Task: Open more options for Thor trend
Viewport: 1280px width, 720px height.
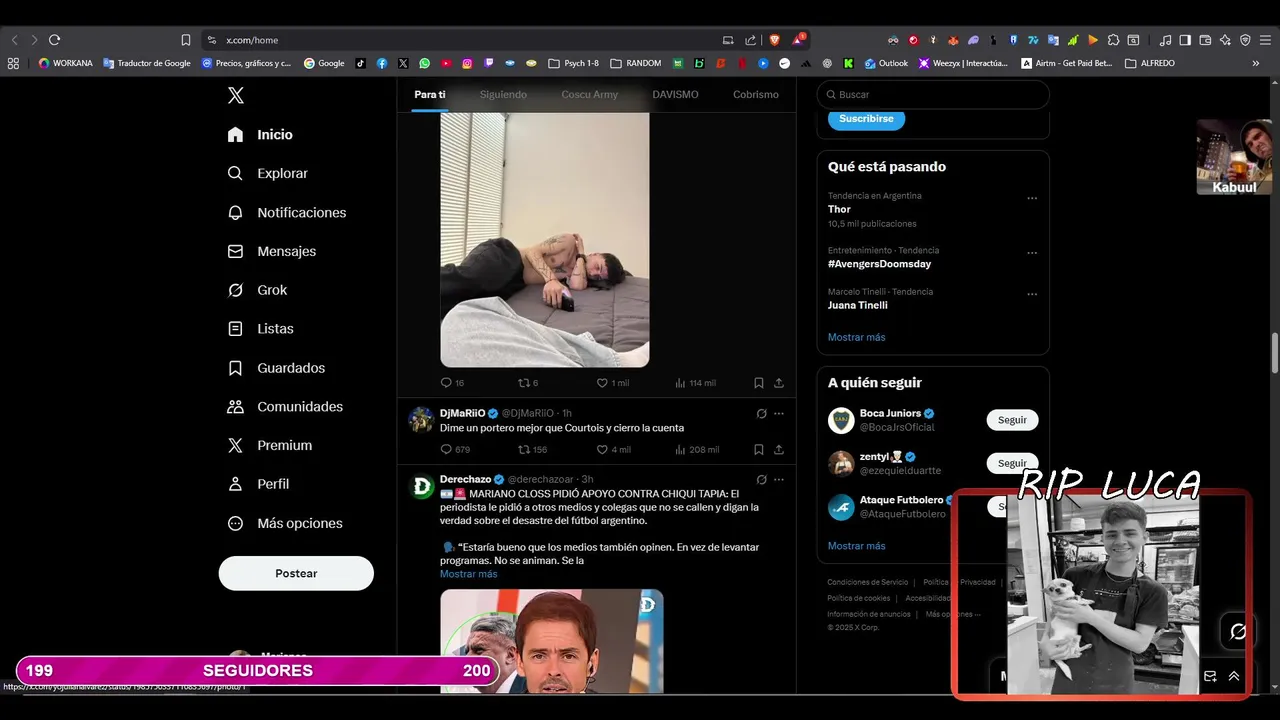Action: [1032, 198]
